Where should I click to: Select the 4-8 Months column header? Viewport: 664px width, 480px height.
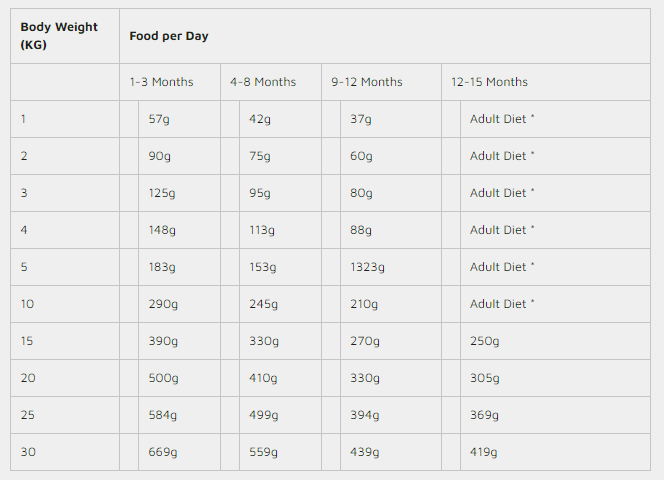click(x=263, y=82)
